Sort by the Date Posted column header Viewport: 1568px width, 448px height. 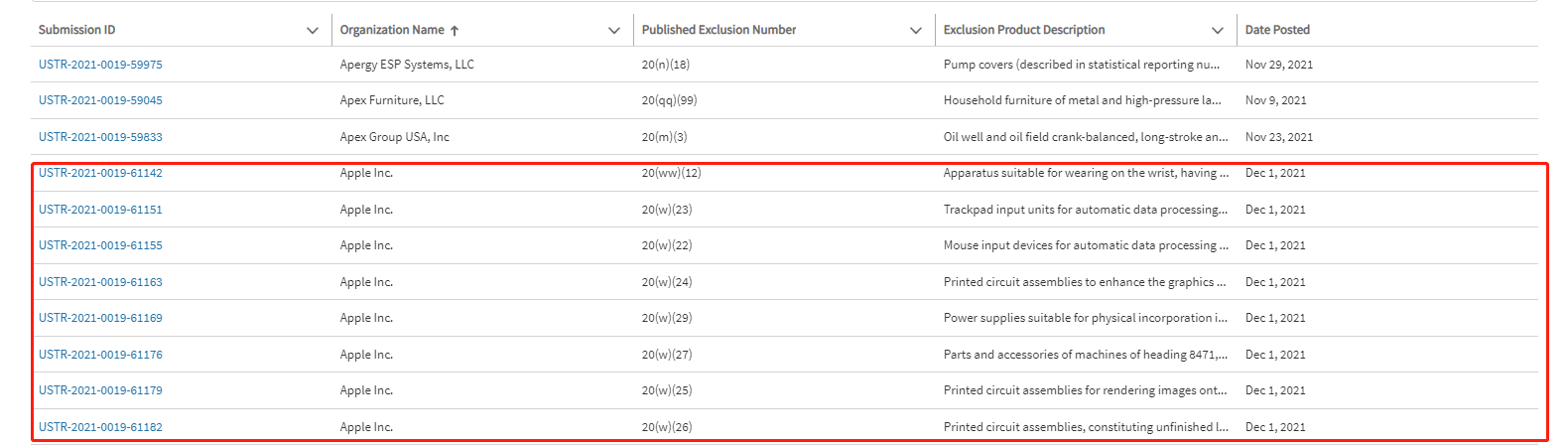(x=1277, y=30)
